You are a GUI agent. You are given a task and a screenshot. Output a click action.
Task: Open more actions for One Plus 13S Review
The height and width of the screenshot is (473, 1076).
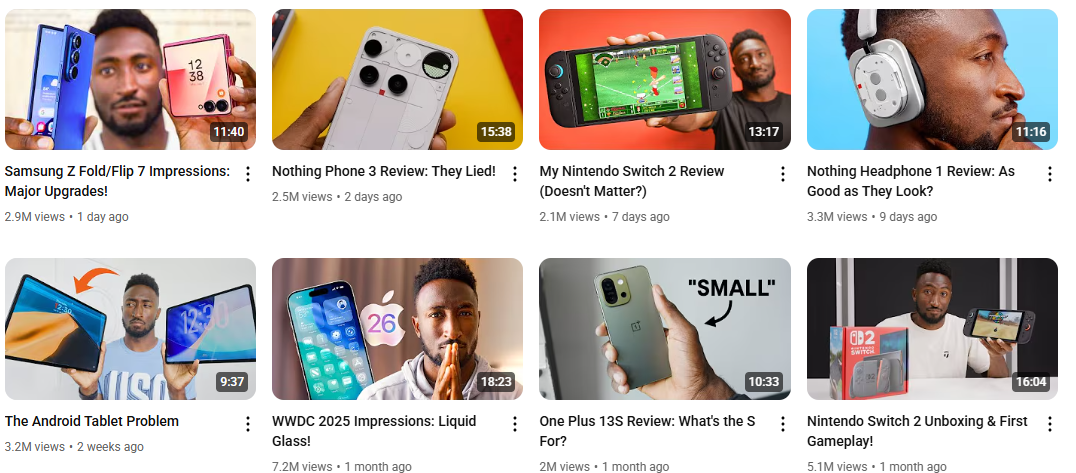coord(782,424)
